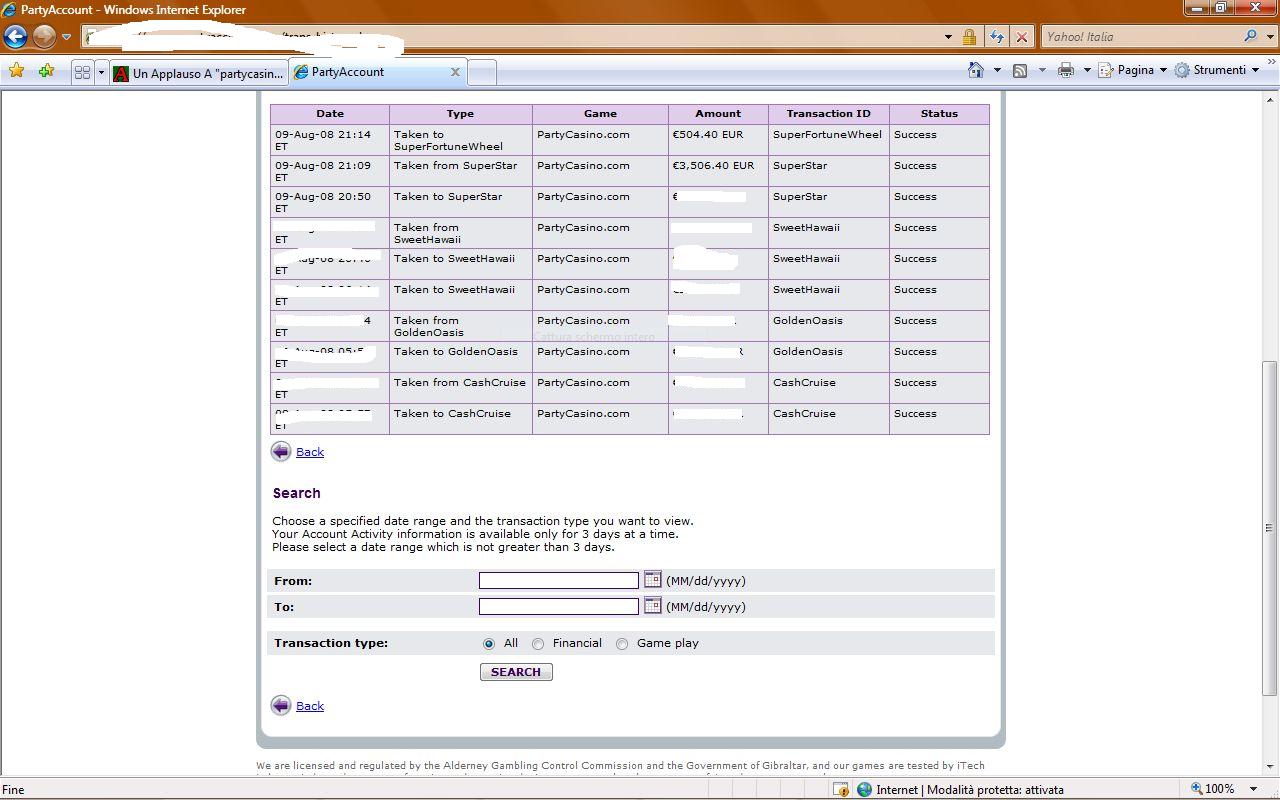The height and width of the screenshot is (800, 1280).
Task: Open the search provider dropdown arrow
Action: coord(1269,37)
